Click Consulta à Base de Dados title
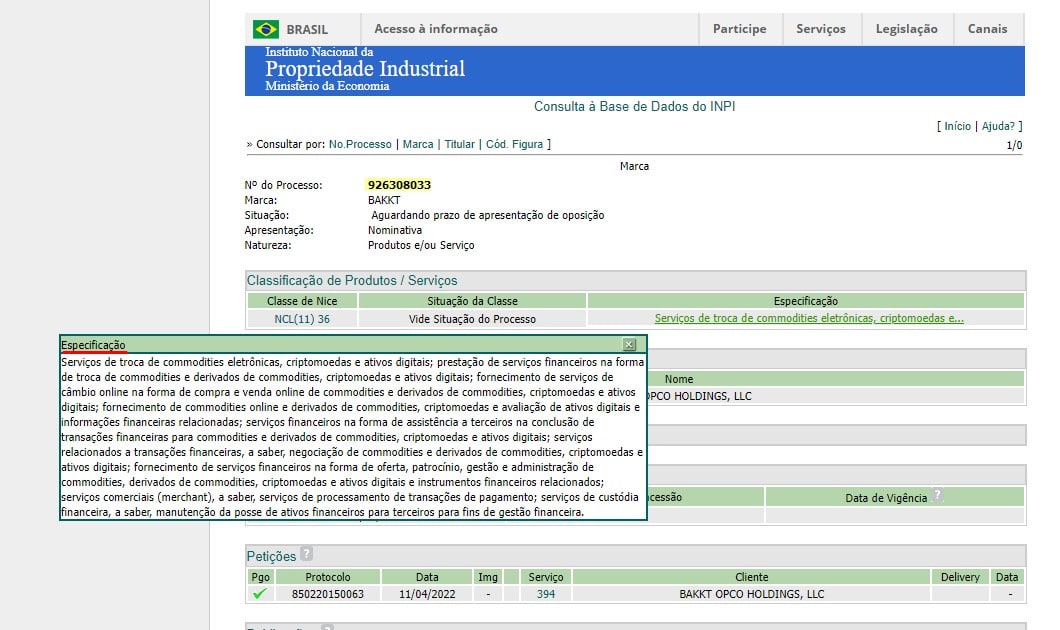 [634, 106]
